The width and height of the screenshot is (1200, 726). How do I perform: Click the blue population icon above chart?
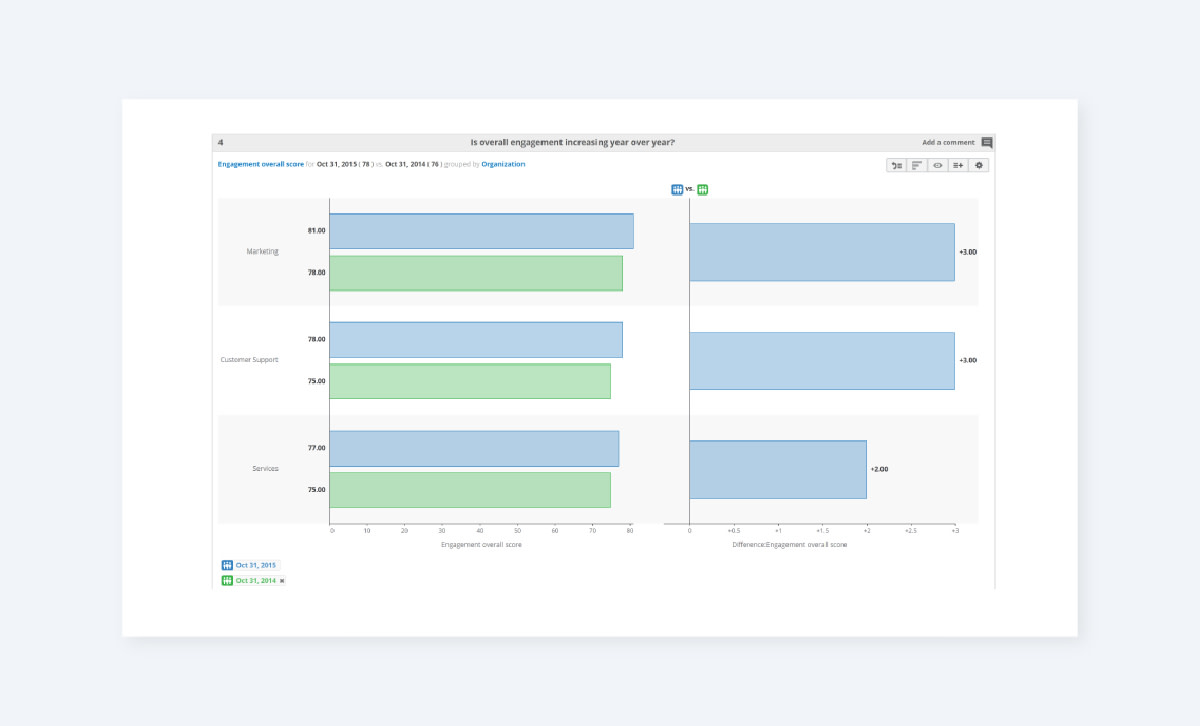(677, 189)
